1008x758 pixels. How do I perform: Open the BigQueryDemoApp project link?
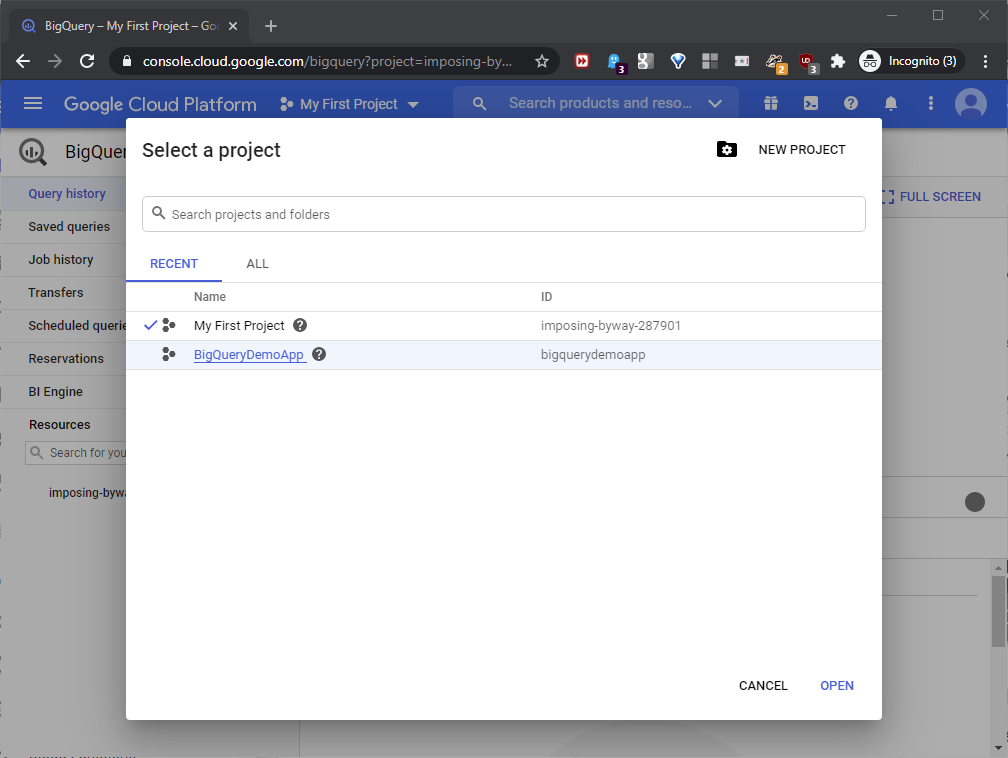(249, 355)
